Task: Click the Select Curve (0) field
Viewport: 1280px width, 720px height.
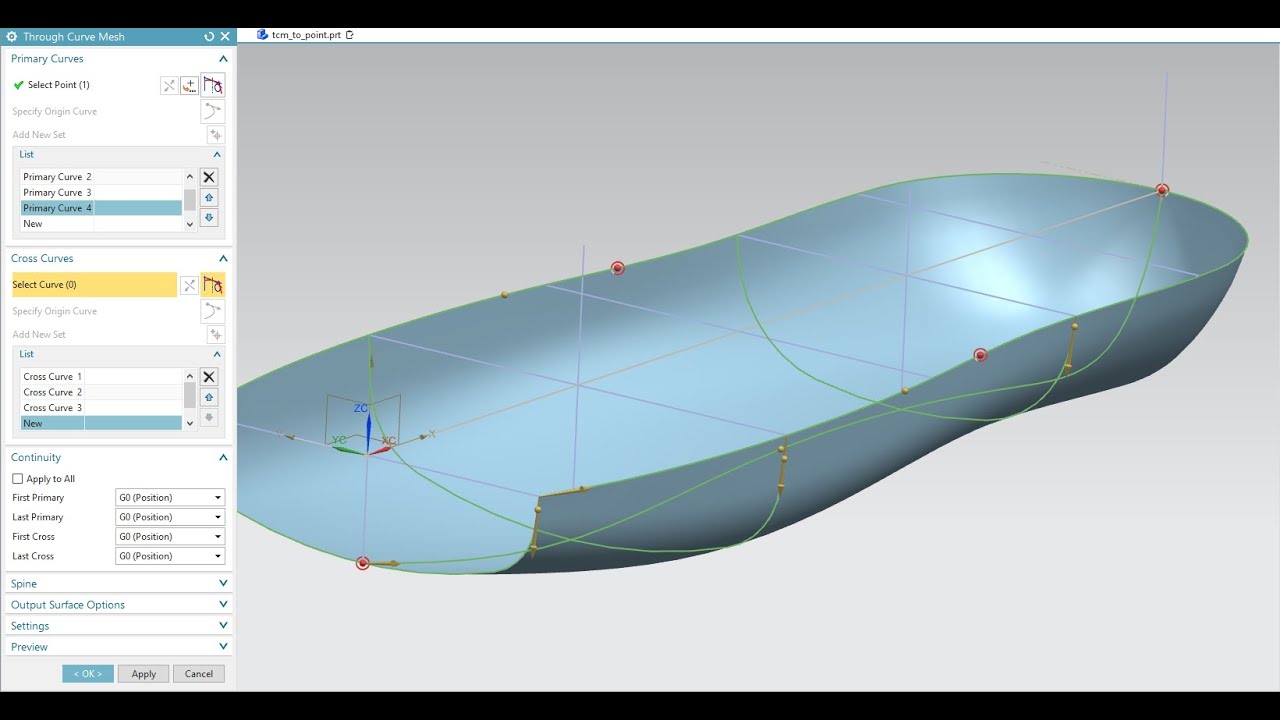Action: 94,285
